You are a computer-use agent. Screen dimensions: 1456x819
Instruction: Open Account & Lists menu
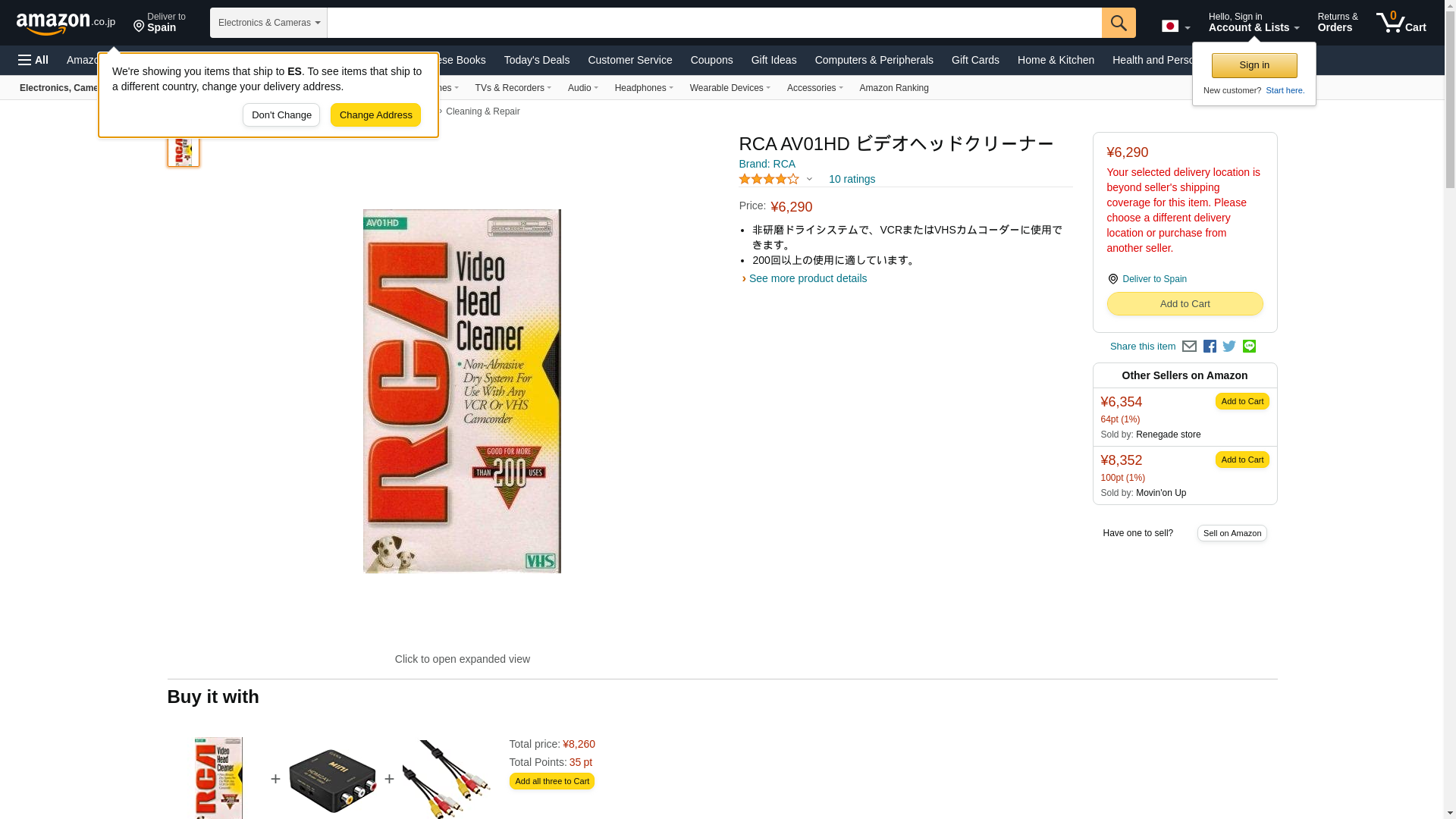coord(1254,23)
